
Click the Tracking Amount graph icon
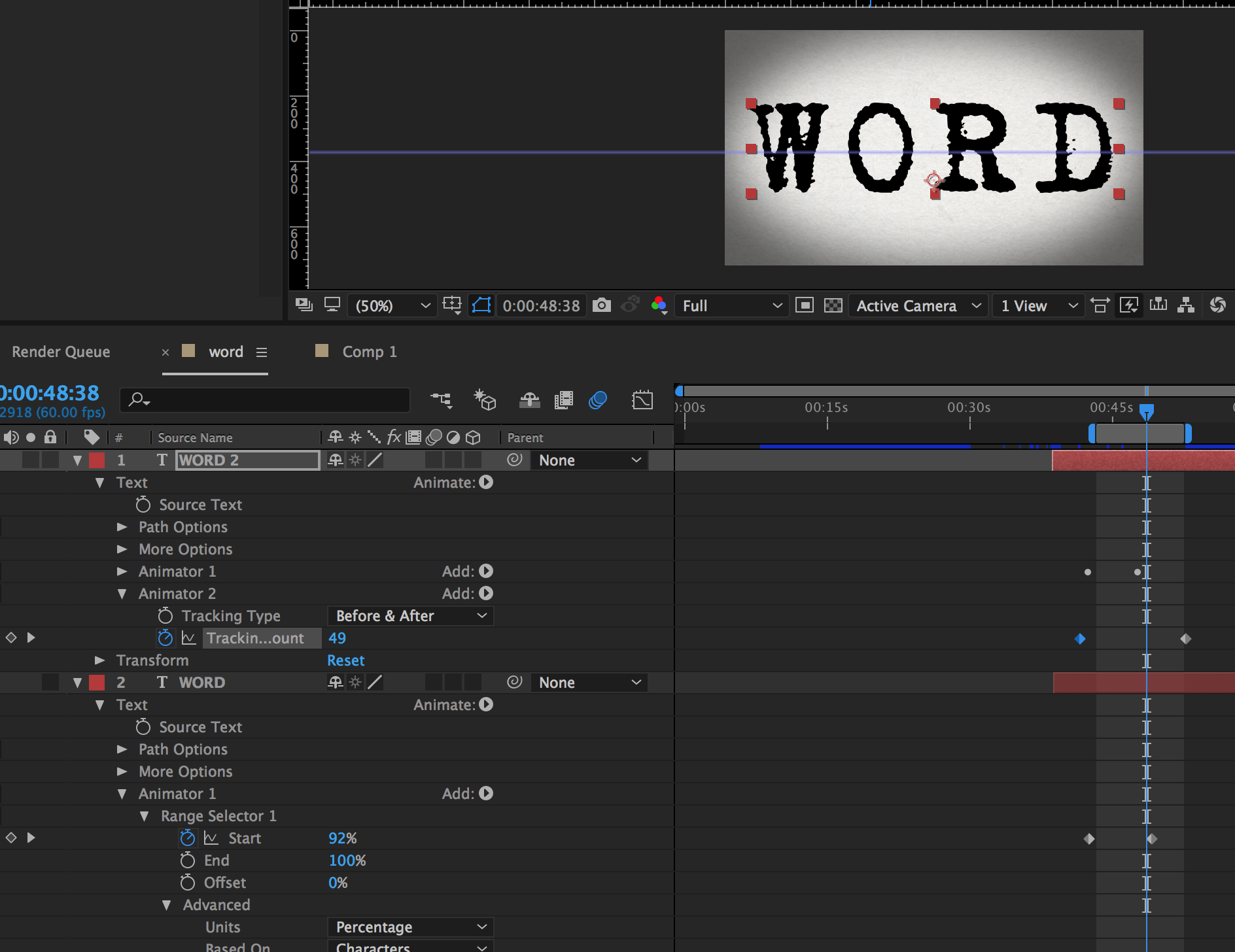(x=188, y=637)
